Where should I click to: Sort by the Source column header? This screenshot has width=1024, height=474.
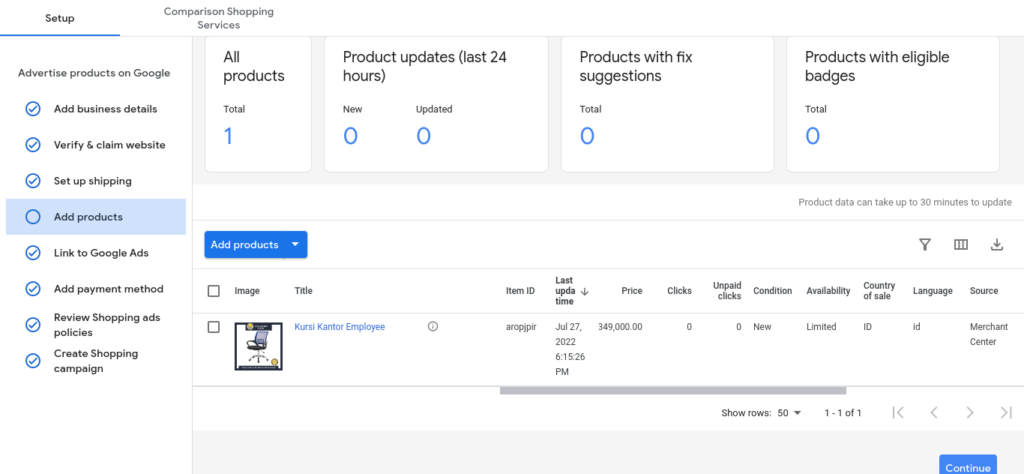coord(984,291)
